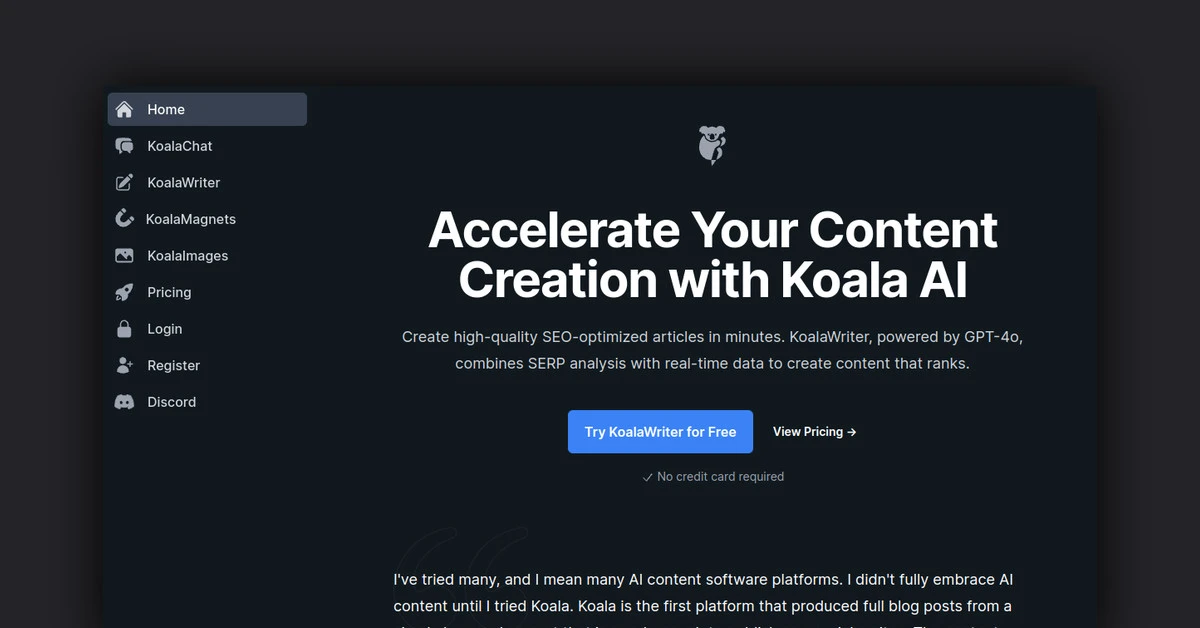Click the arrow next to View Pricing

point(851,431)
